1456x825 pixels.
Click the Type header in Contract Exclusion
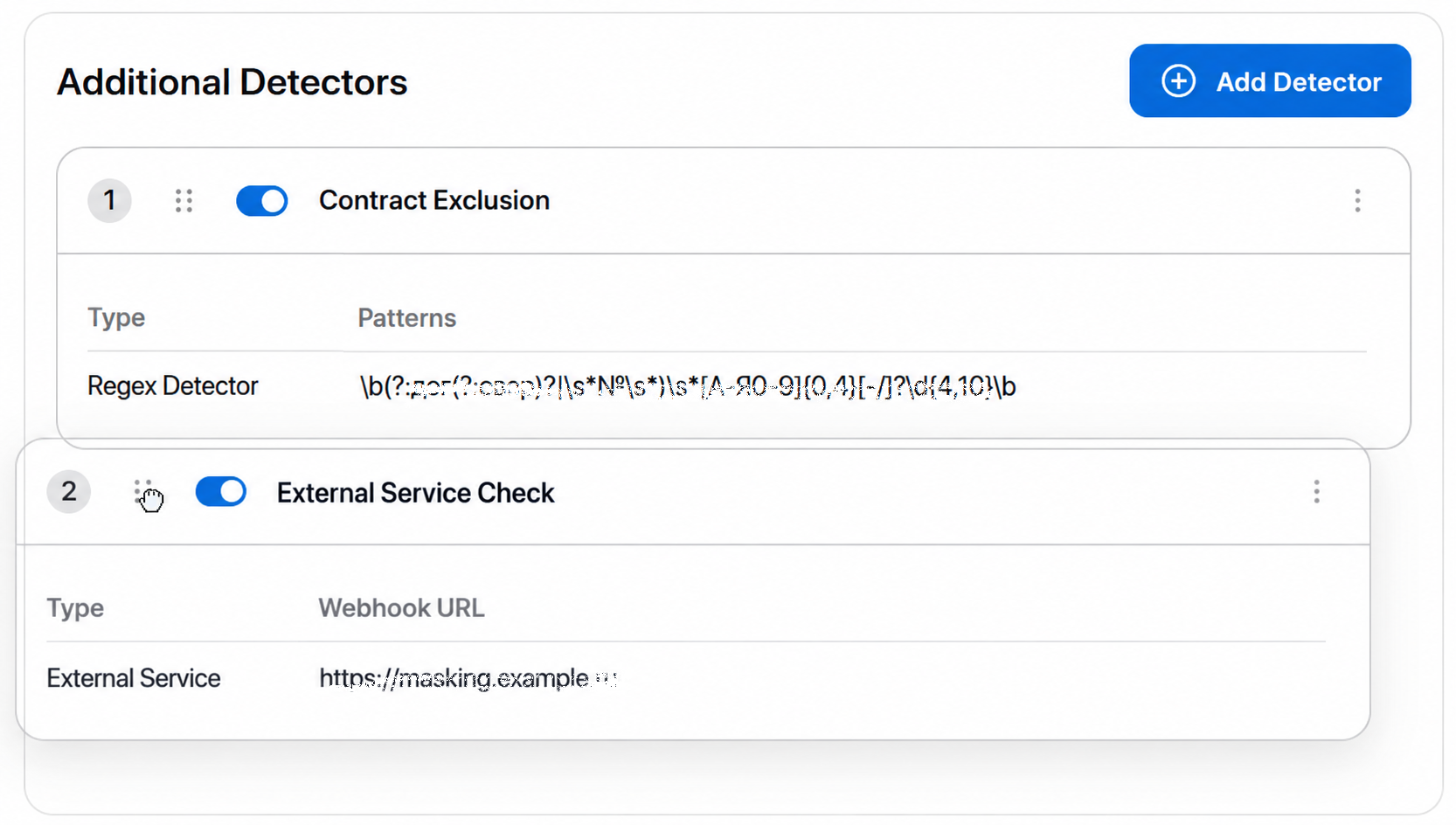(116, 318)
